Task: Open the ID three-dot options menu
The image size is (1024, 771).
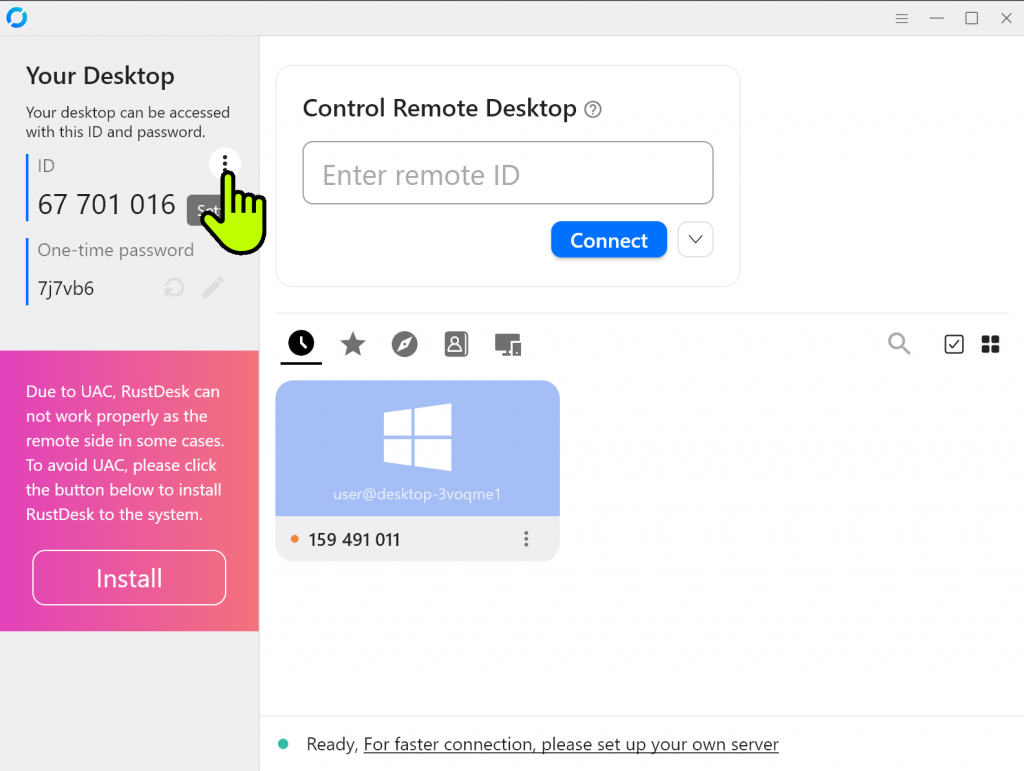Action: [x=225, y=162]
